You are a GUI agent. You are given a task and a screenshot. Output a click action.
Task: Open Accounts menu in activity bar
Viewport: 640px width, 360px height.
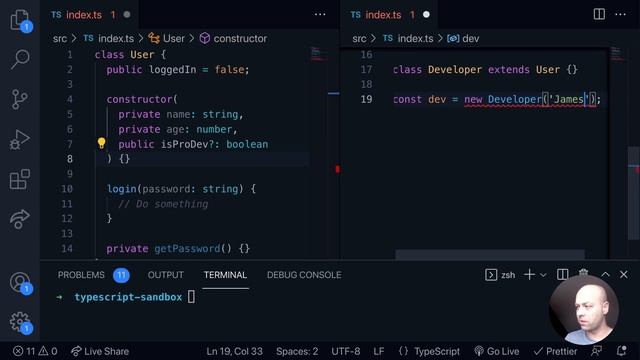pyautogui.click(x=20, y=282)
